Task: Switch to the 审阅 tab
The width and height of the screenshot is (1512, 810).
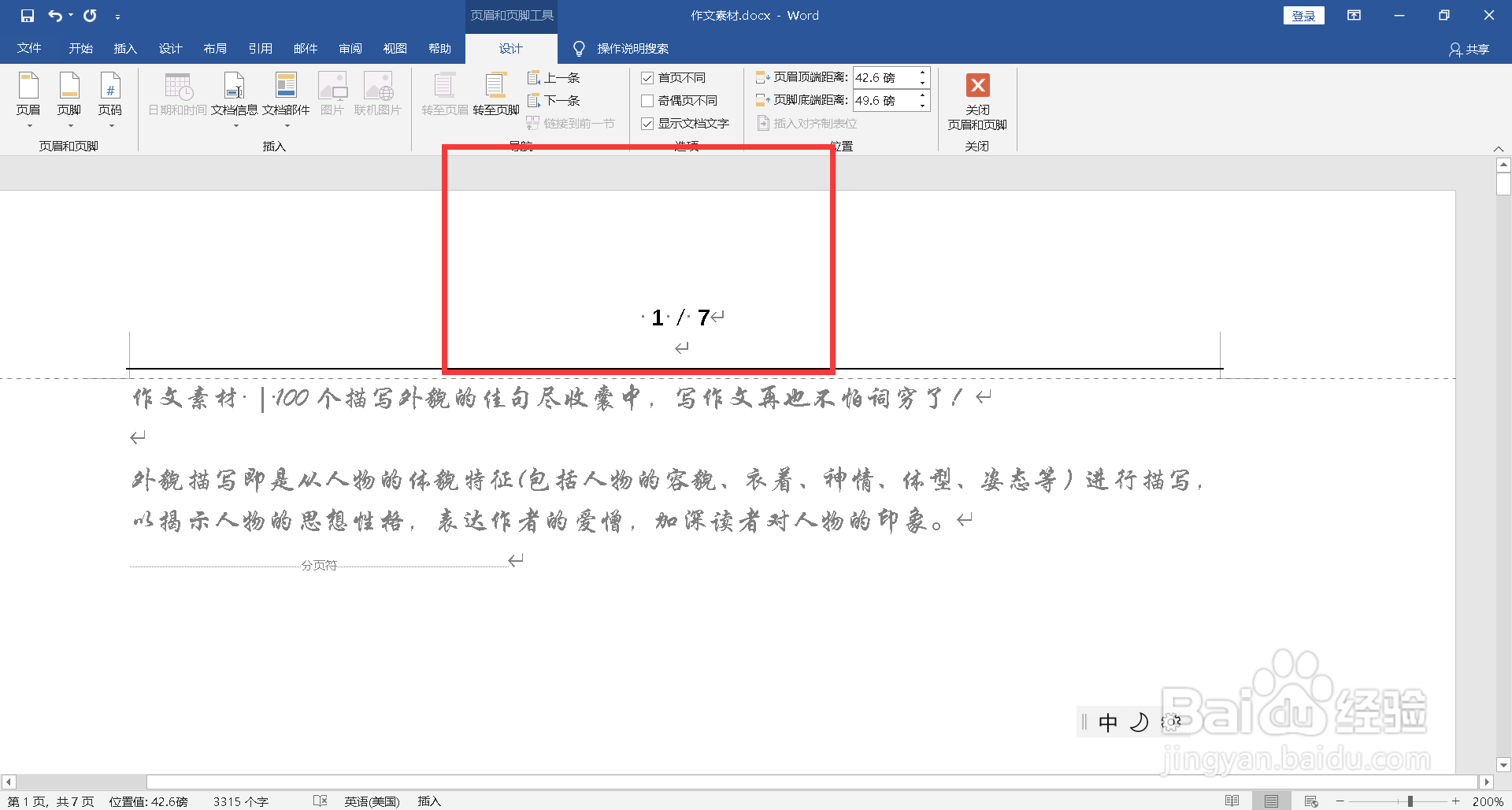Action: click(350, 49)
